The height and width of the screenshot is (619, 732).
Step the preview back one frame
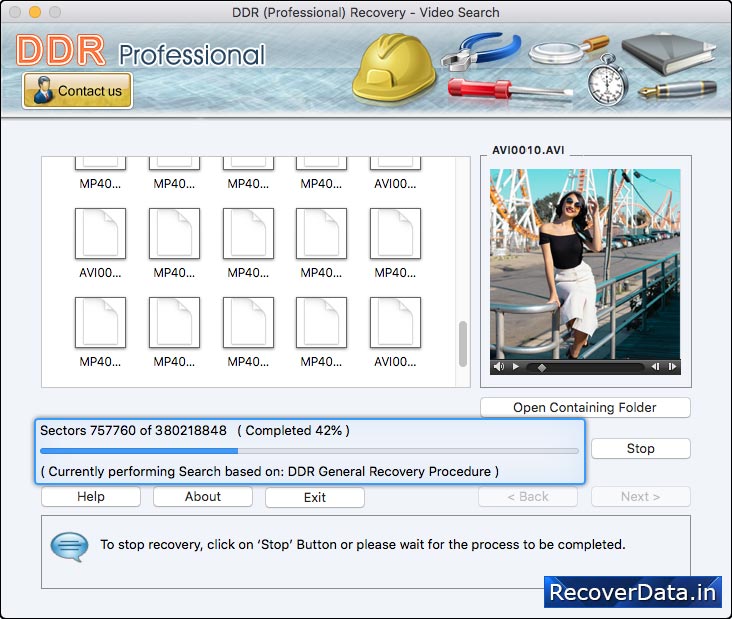(655, 366)
